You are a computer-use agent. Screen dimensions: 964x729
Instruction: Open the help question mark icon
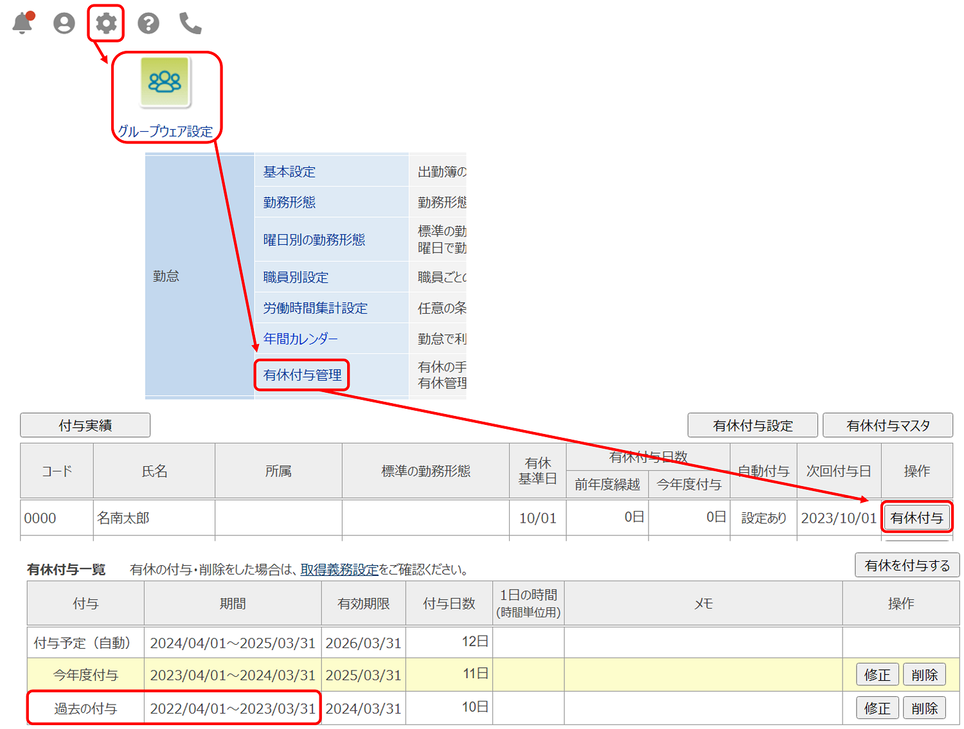pyautogui.click(x=148, y=23)
